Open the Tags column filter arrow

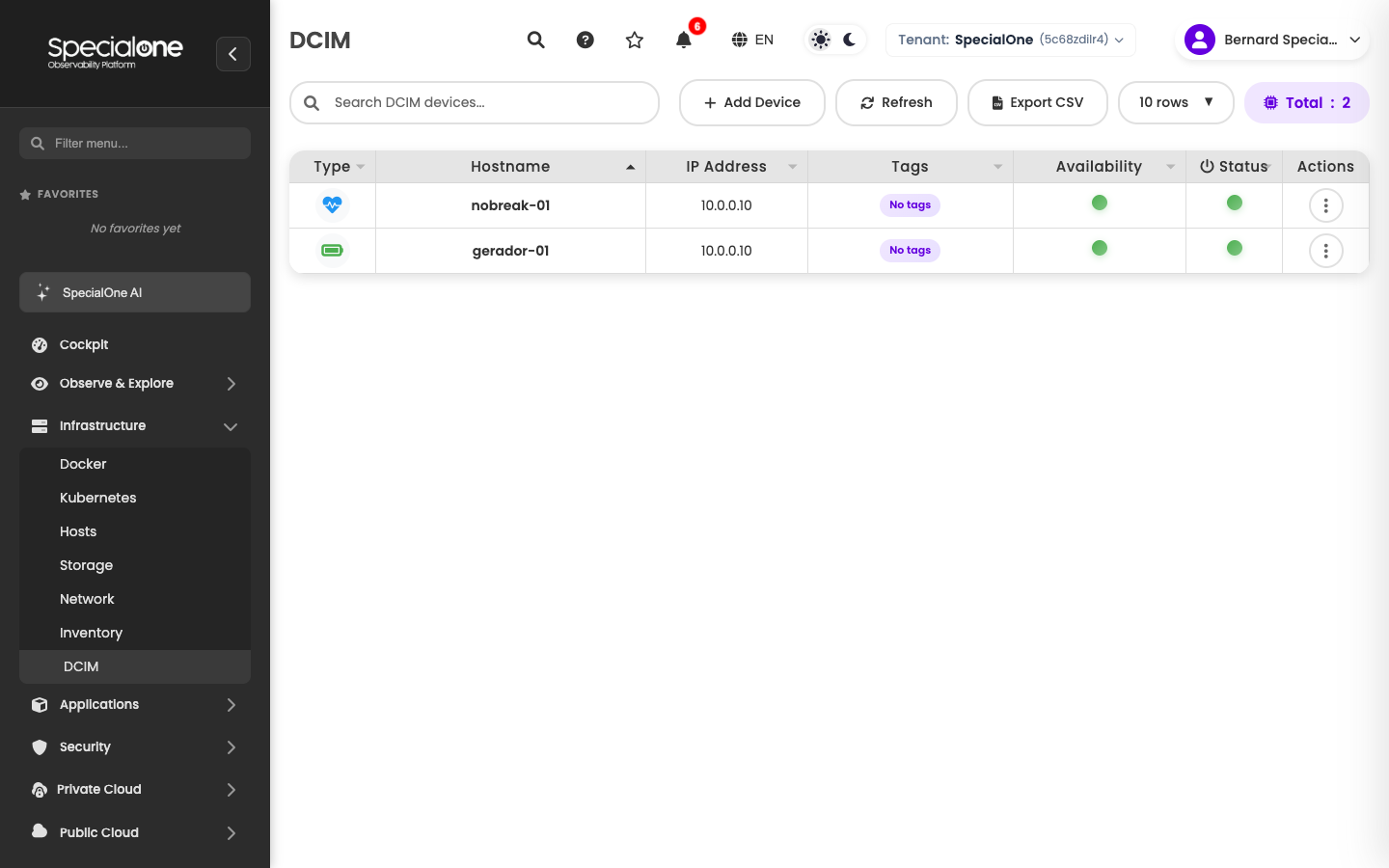998,167
